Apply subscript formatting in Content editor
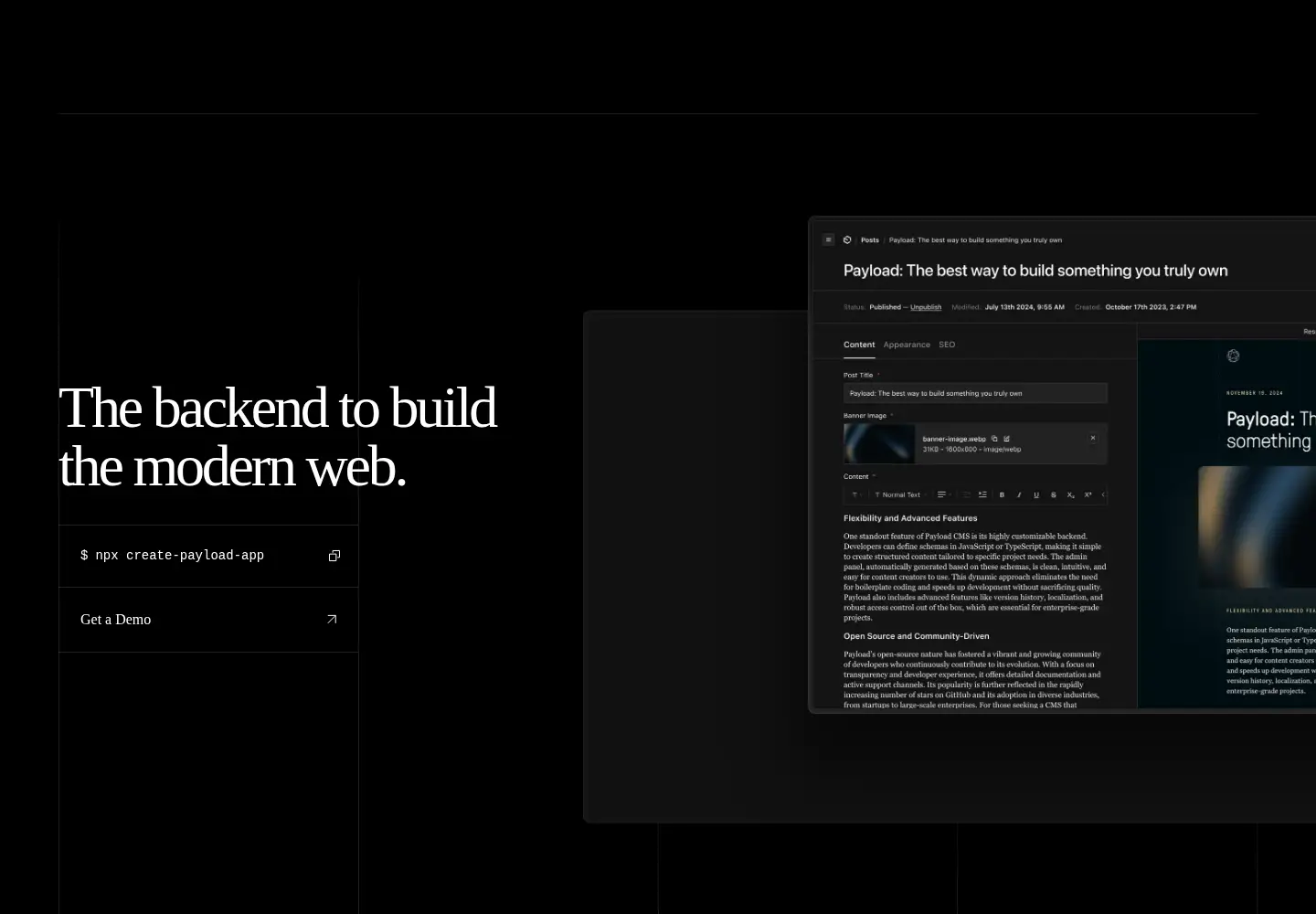Viewport: 1316px width, 914px height. [x=1071, y=494]
